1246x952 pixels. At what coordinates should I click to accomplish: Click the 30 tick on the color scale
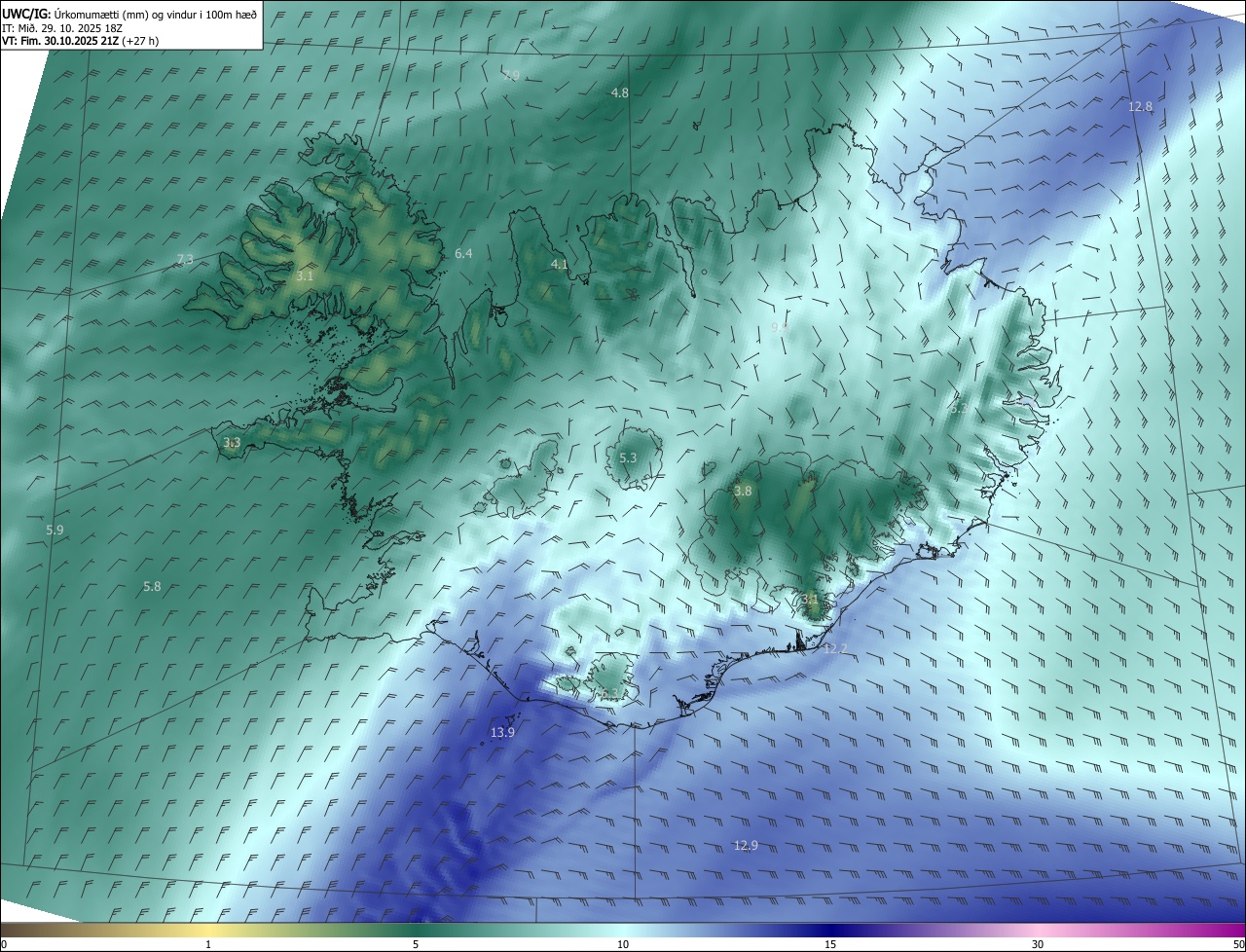1038,945
